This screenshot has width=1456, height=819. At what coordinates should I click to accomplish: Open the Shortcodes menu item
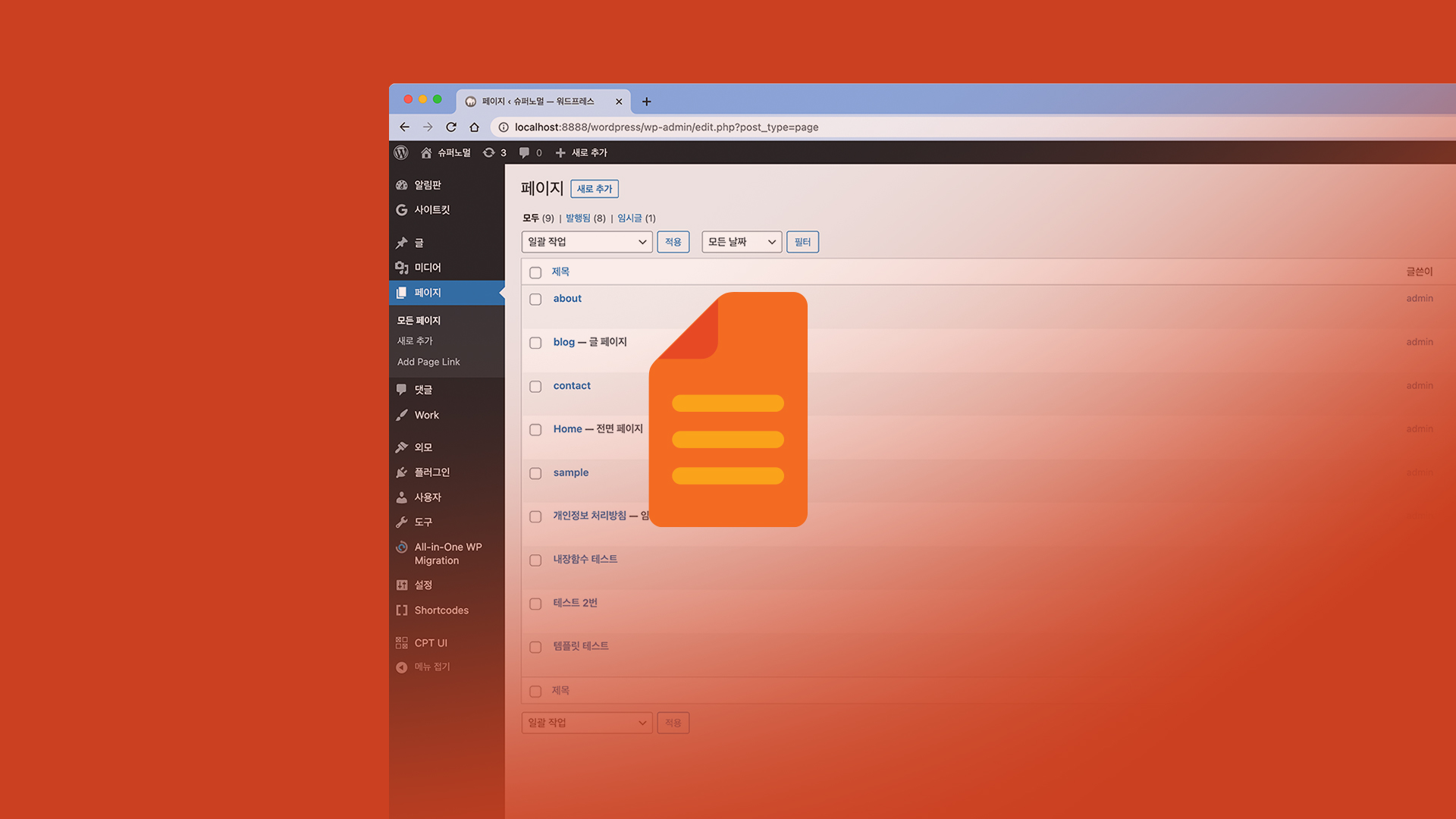pyautogui.click(x=441, y=610)
